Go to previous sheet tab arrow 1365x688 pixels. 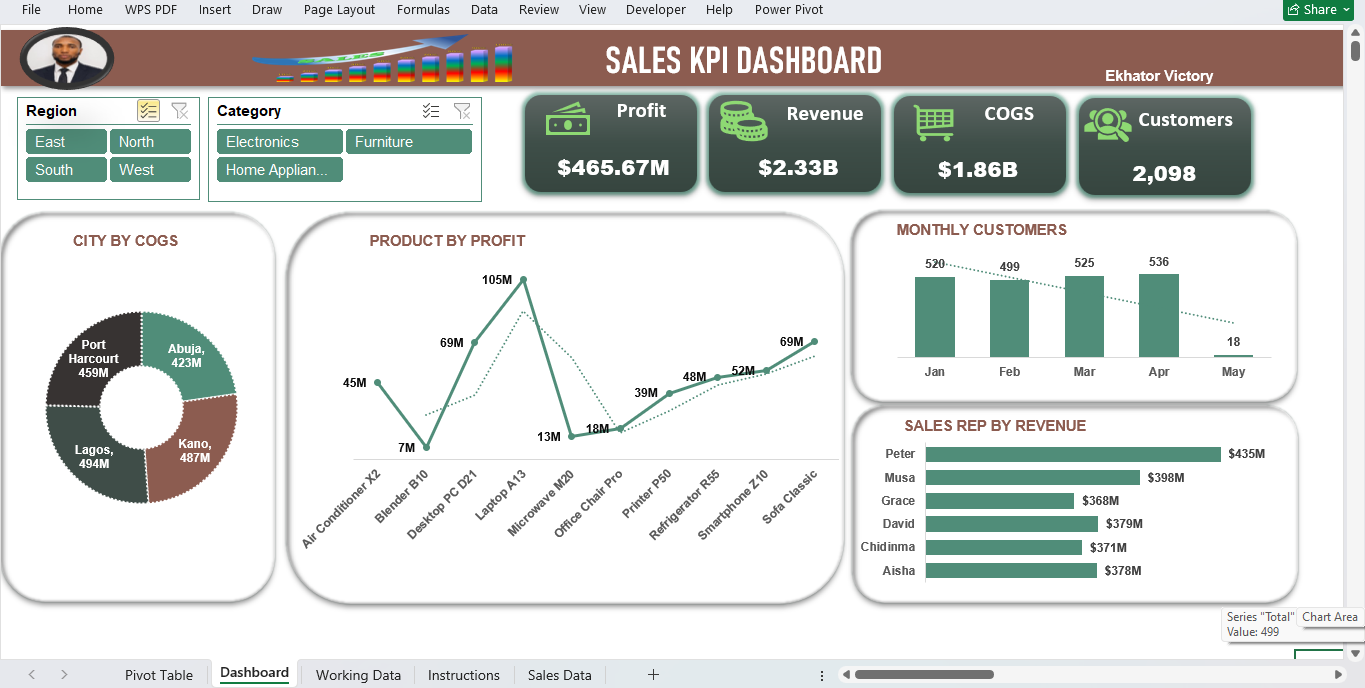pos(31,675)
